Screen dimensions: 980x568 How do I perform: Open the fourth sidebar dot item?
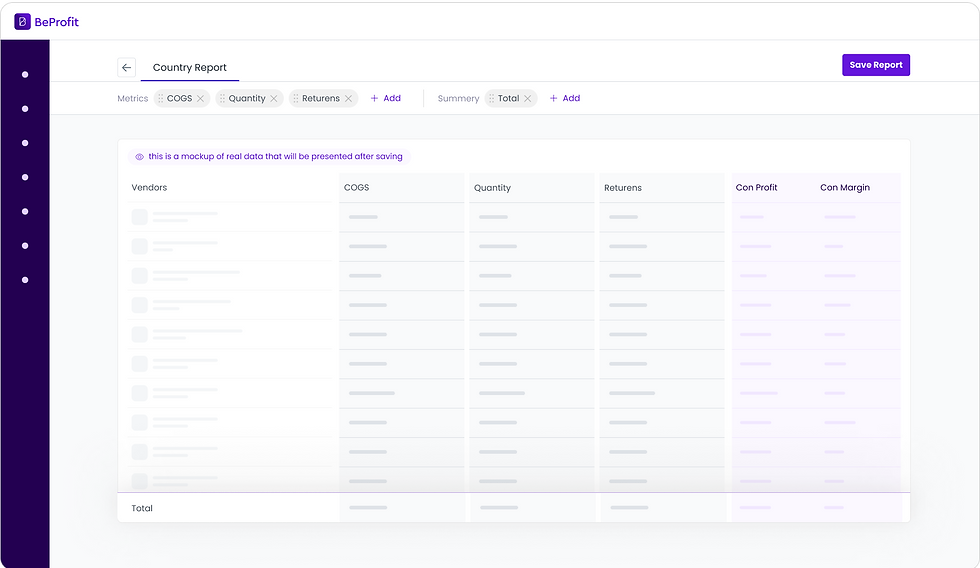(x=25, y=177)
